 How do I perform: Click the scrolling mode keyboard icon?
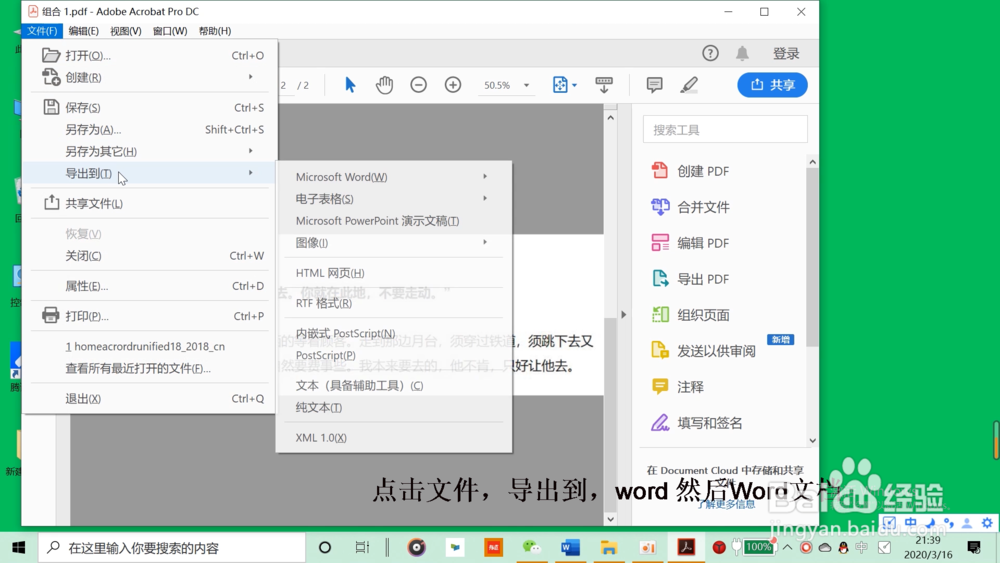pos(603,85)
